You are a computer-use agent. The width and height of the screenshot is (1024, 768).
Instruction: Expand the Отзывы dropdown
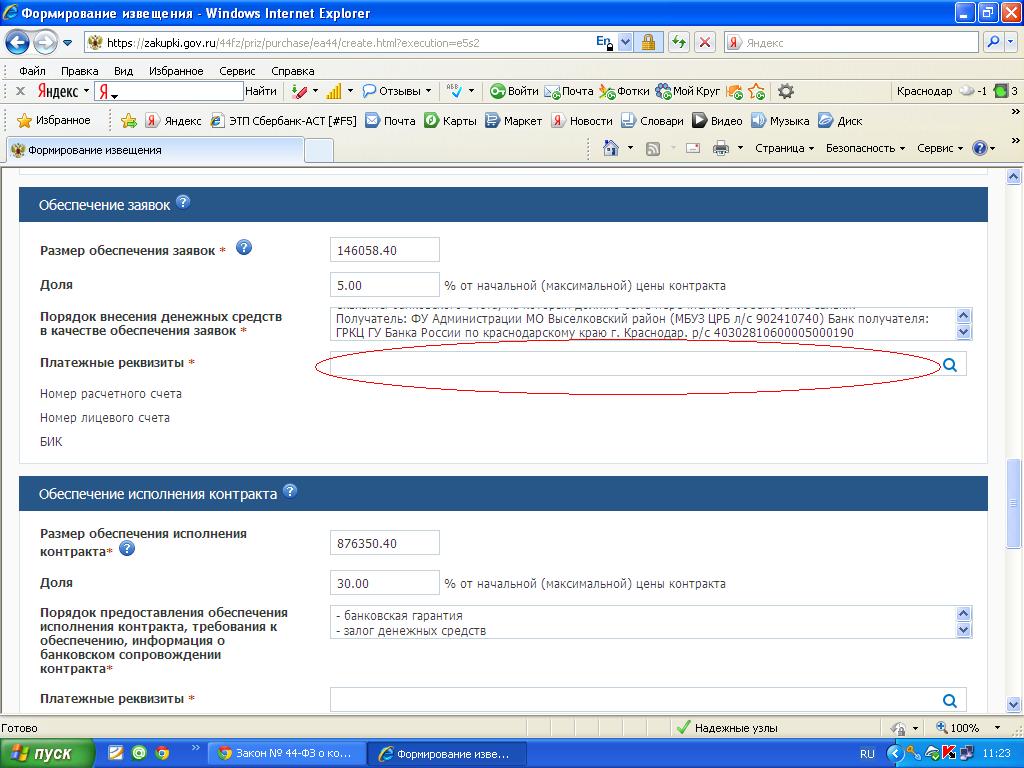click(428, 91)
